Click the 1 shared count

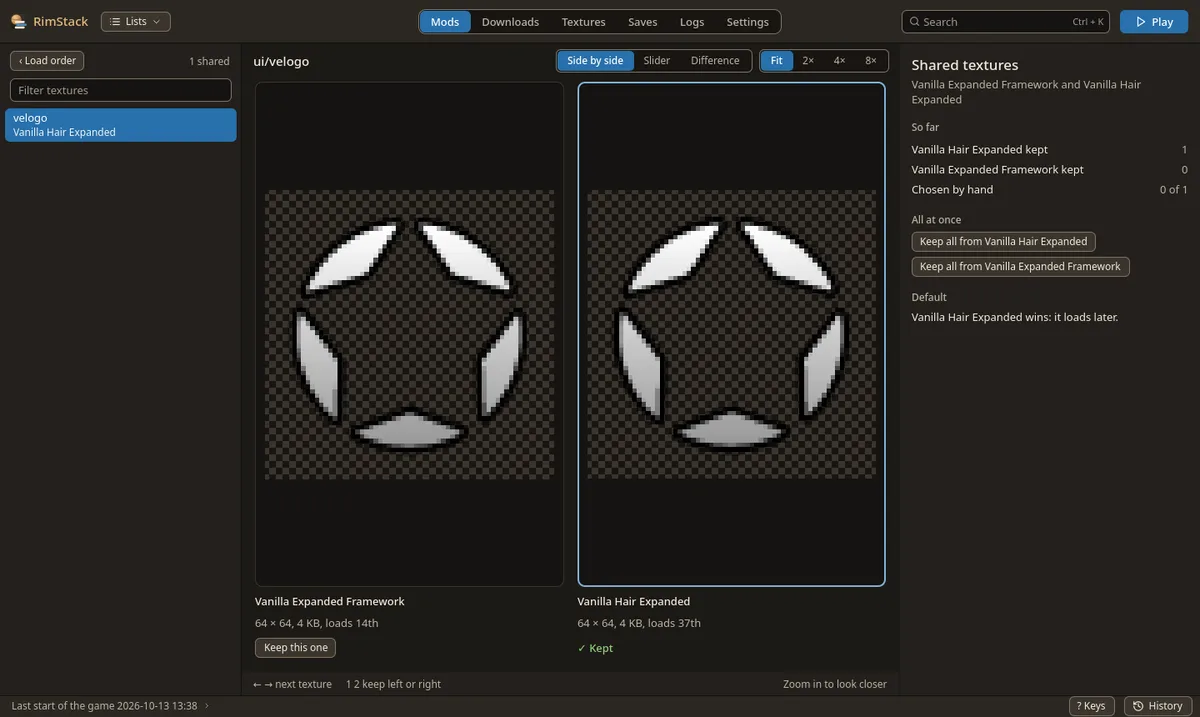click(x=209, y=61)
